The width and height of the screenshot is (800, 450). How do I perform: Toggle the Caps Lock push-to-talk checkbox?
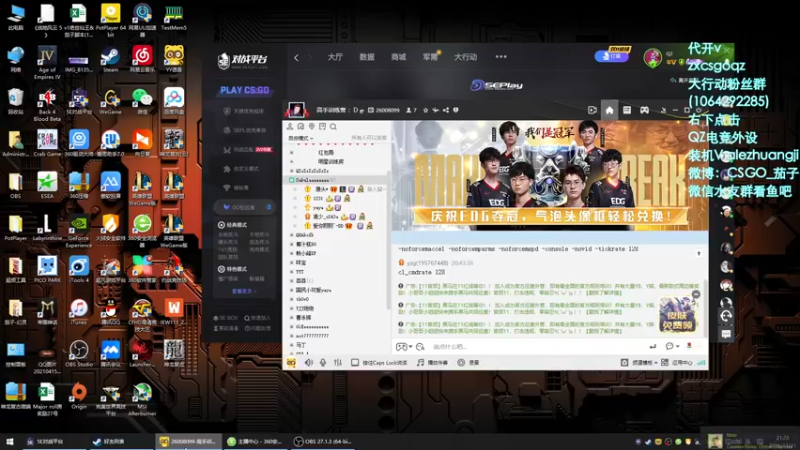pos(355,362)
